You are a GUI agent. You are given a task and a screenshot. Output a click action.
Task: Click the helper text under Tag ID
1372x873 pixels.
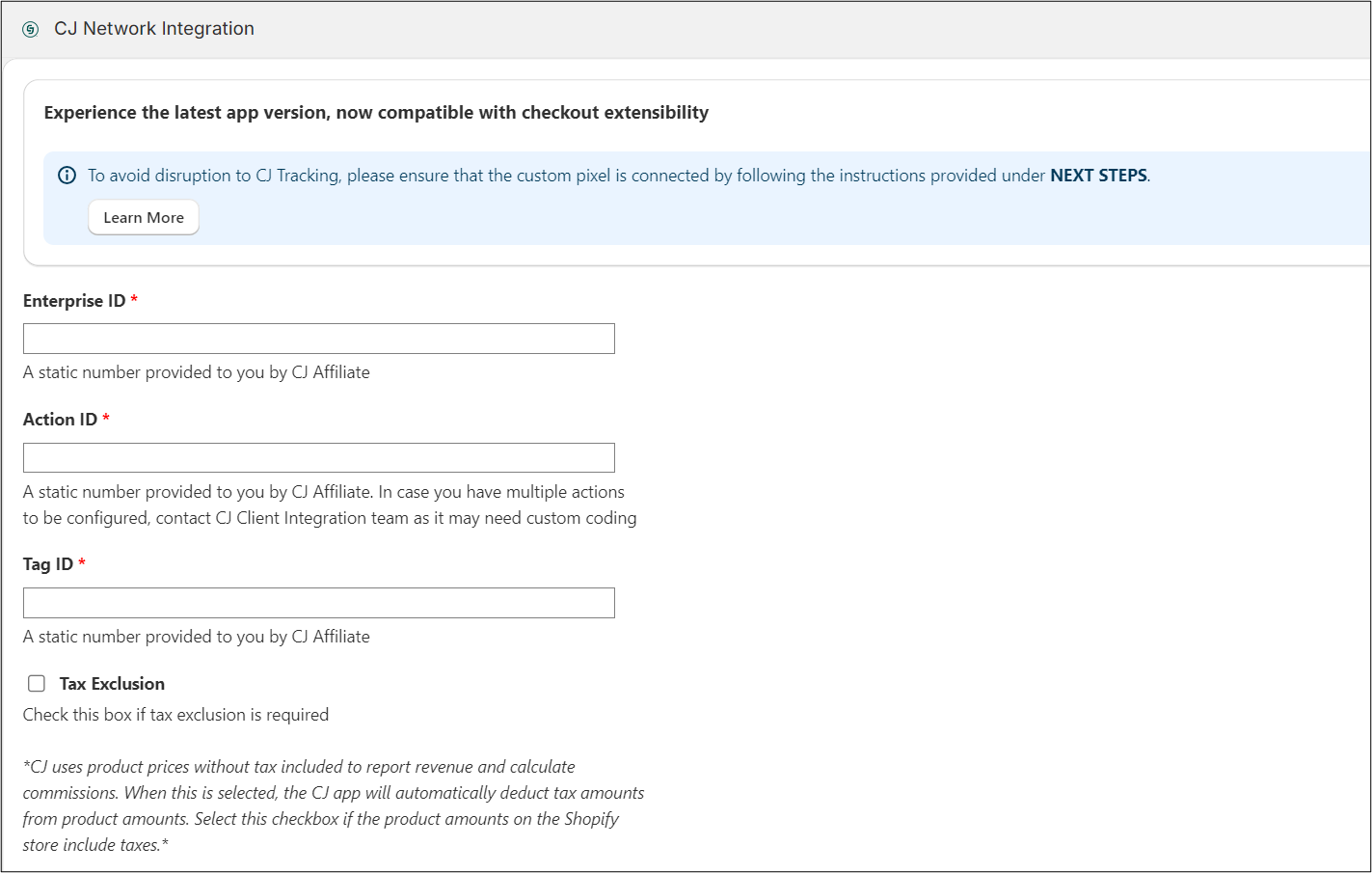click(x=196, y=636)
